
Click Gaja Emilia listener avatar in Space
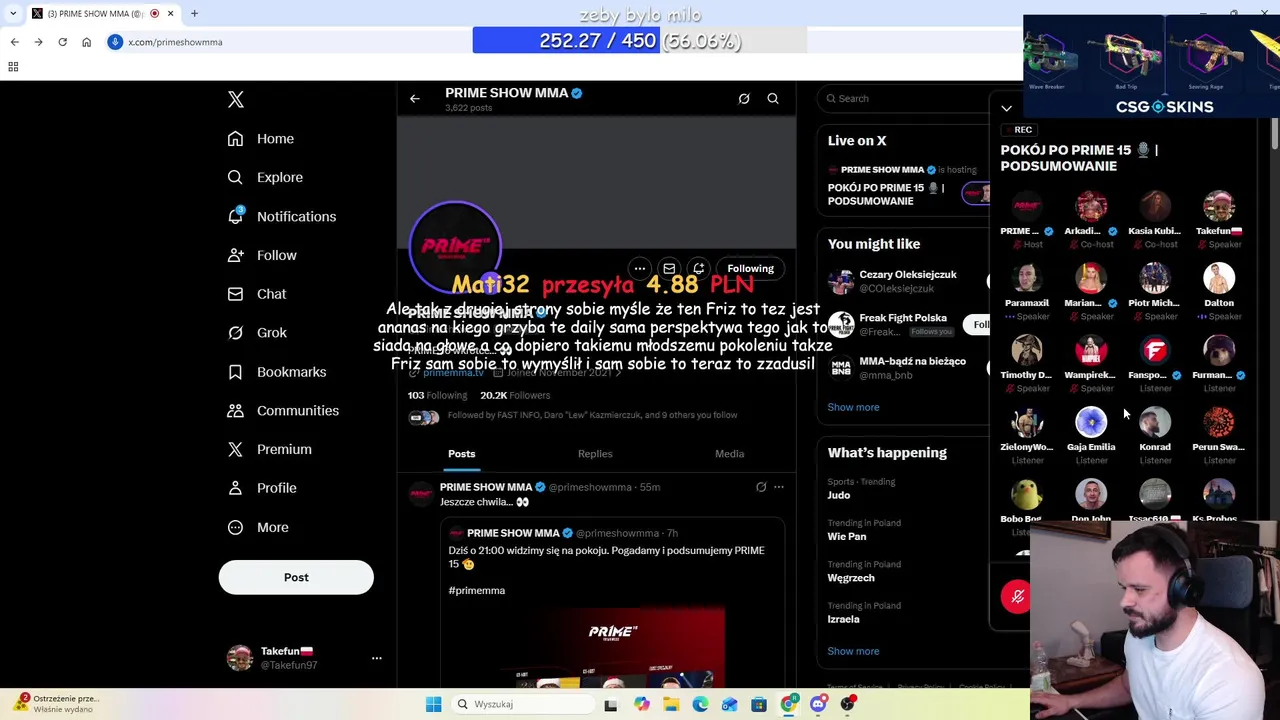click(1091, 422)
